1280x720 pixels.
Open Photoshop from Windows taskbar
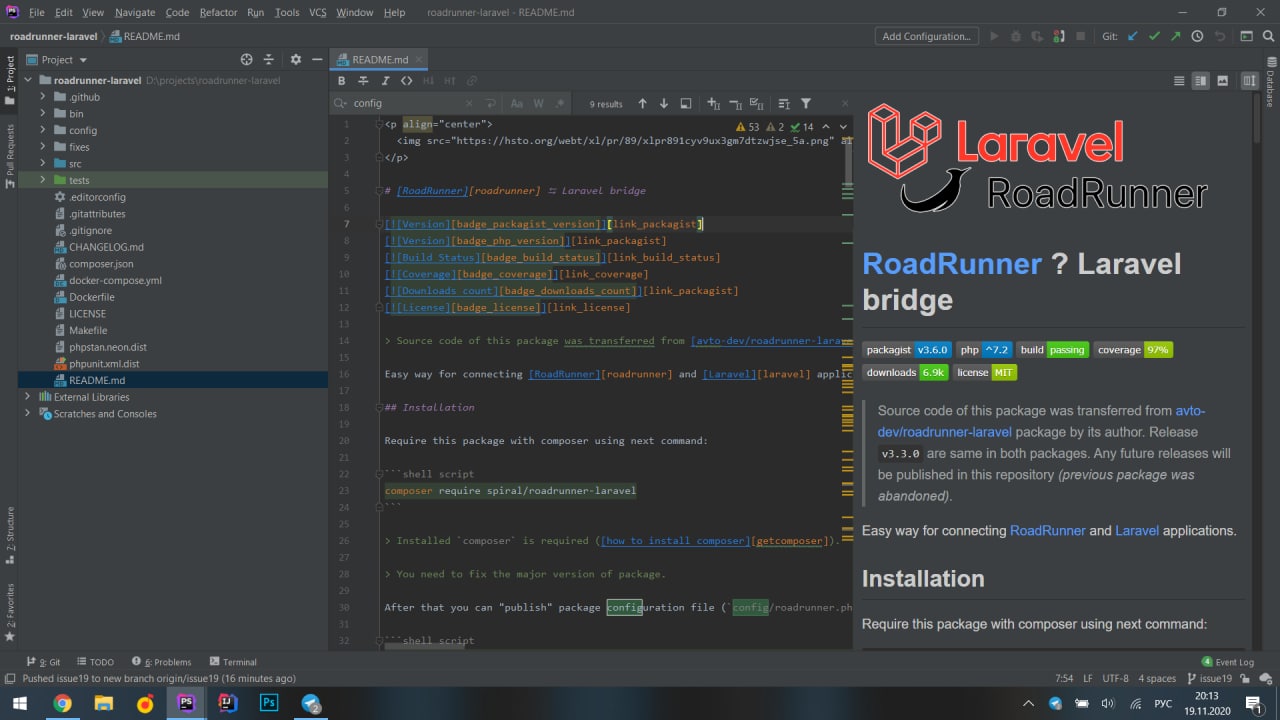[269, 703]
